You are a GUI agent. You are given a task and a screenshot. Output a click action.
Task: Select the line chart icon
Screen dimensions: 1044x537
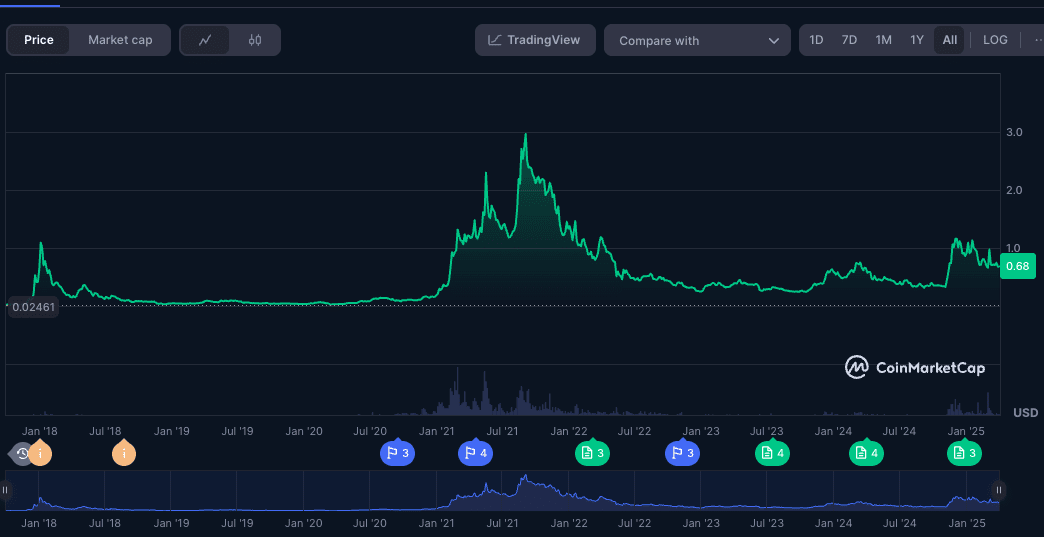[x=205, y=40]
